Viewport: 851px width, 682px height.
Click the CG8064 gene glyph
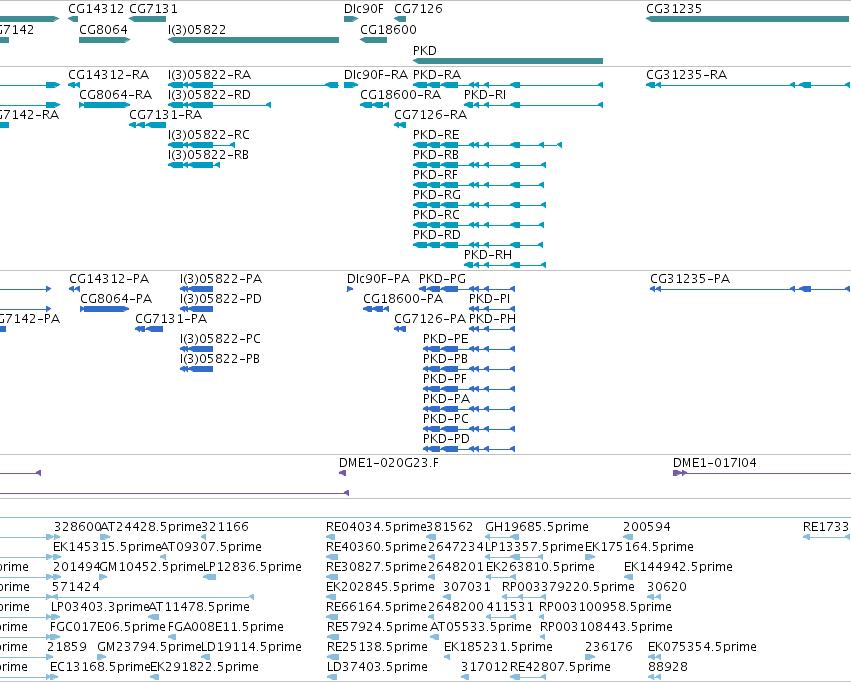point(104,40)
